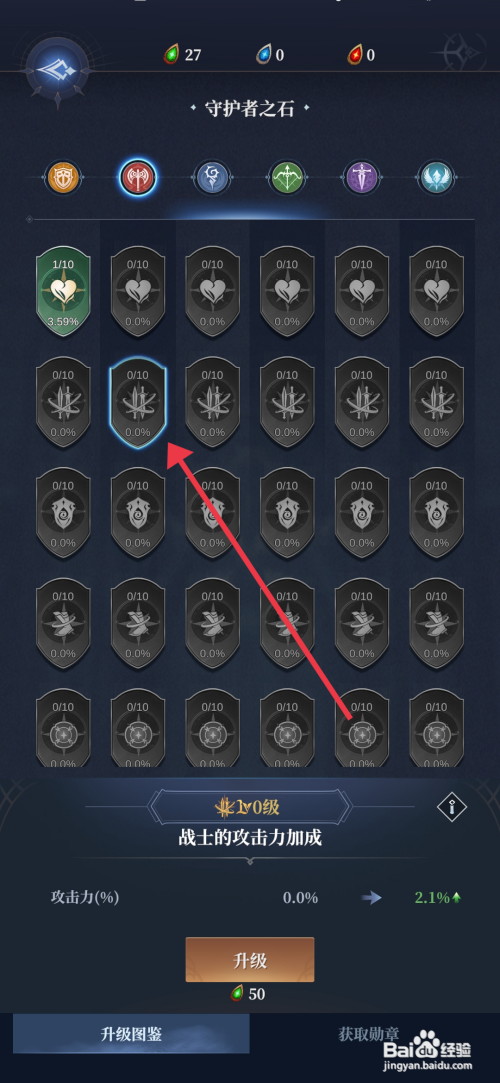The image size is (500, 1083).
Task: Select the purple dagger class icon
Action: point(362,177)
